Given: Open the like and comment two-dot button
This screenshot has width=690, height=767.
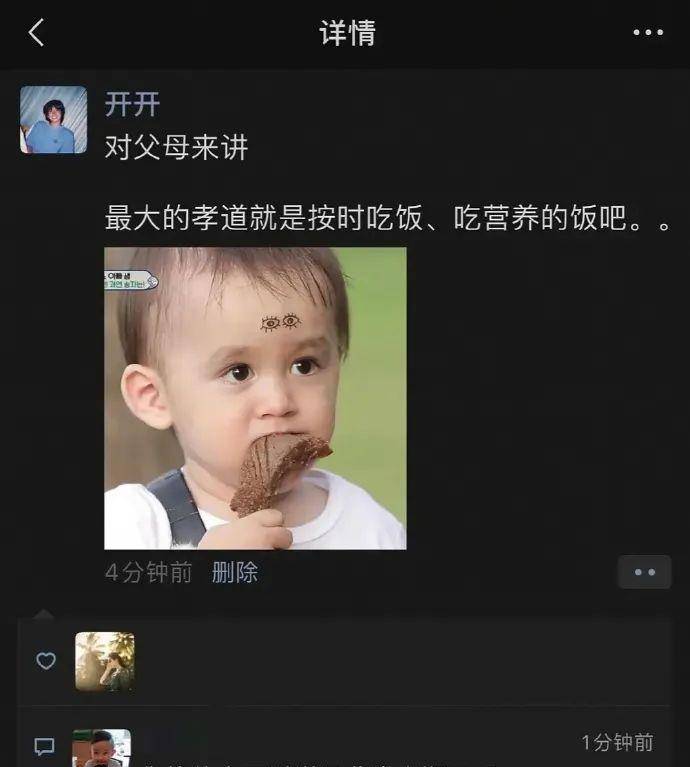Looking at the screenshot, I should (x=645, y=572).
